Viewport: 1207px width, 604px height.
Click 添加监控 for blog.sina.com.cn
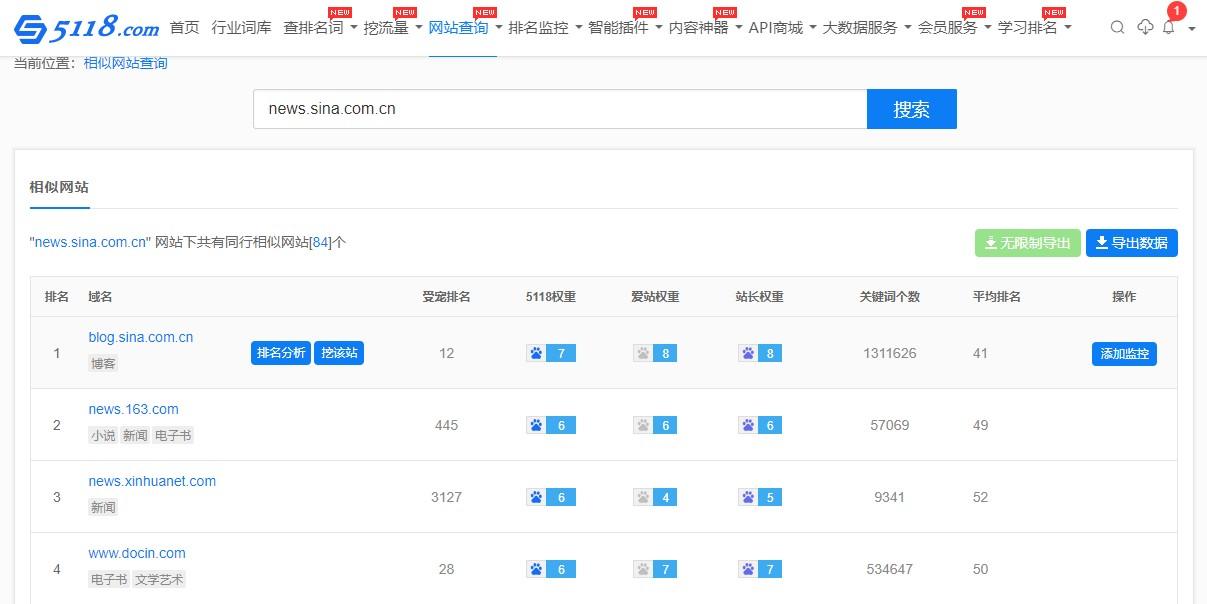tap(1124, 353)
